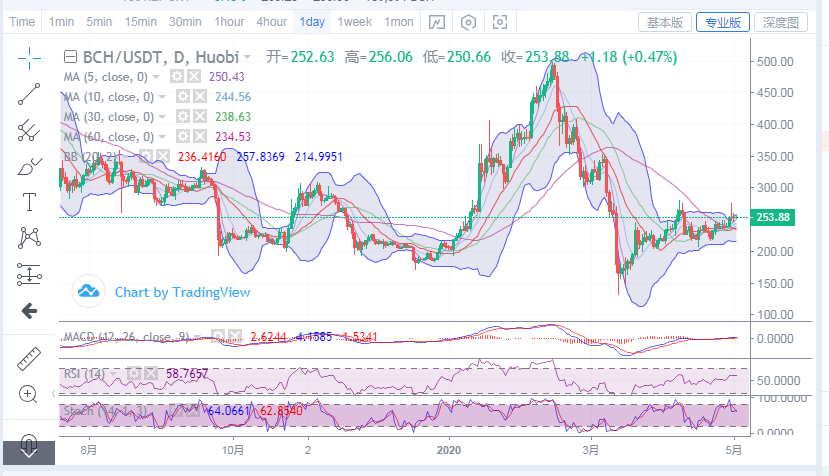Open settings for MA (5, close, 0)
The height and width of the screenshot is (476, 829).
click(x=177, y=77)
